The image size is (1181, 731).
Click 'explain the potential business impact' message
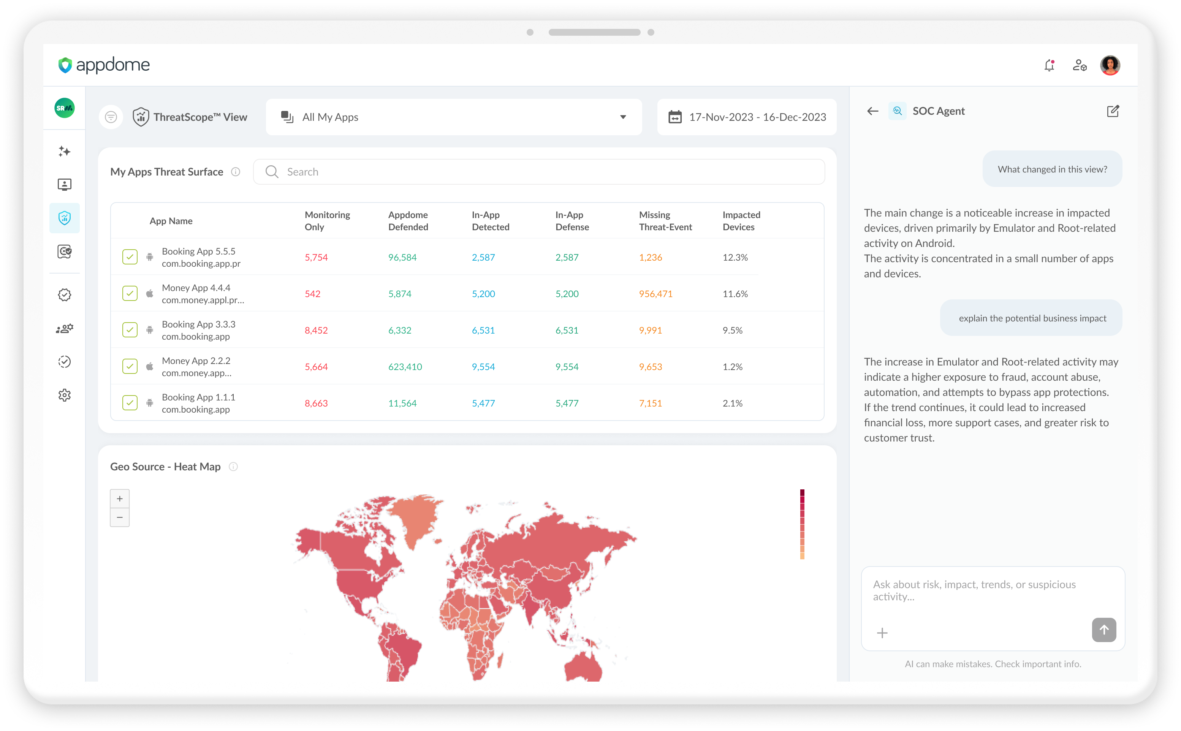pyautogui.click(x=1032, y=318)
